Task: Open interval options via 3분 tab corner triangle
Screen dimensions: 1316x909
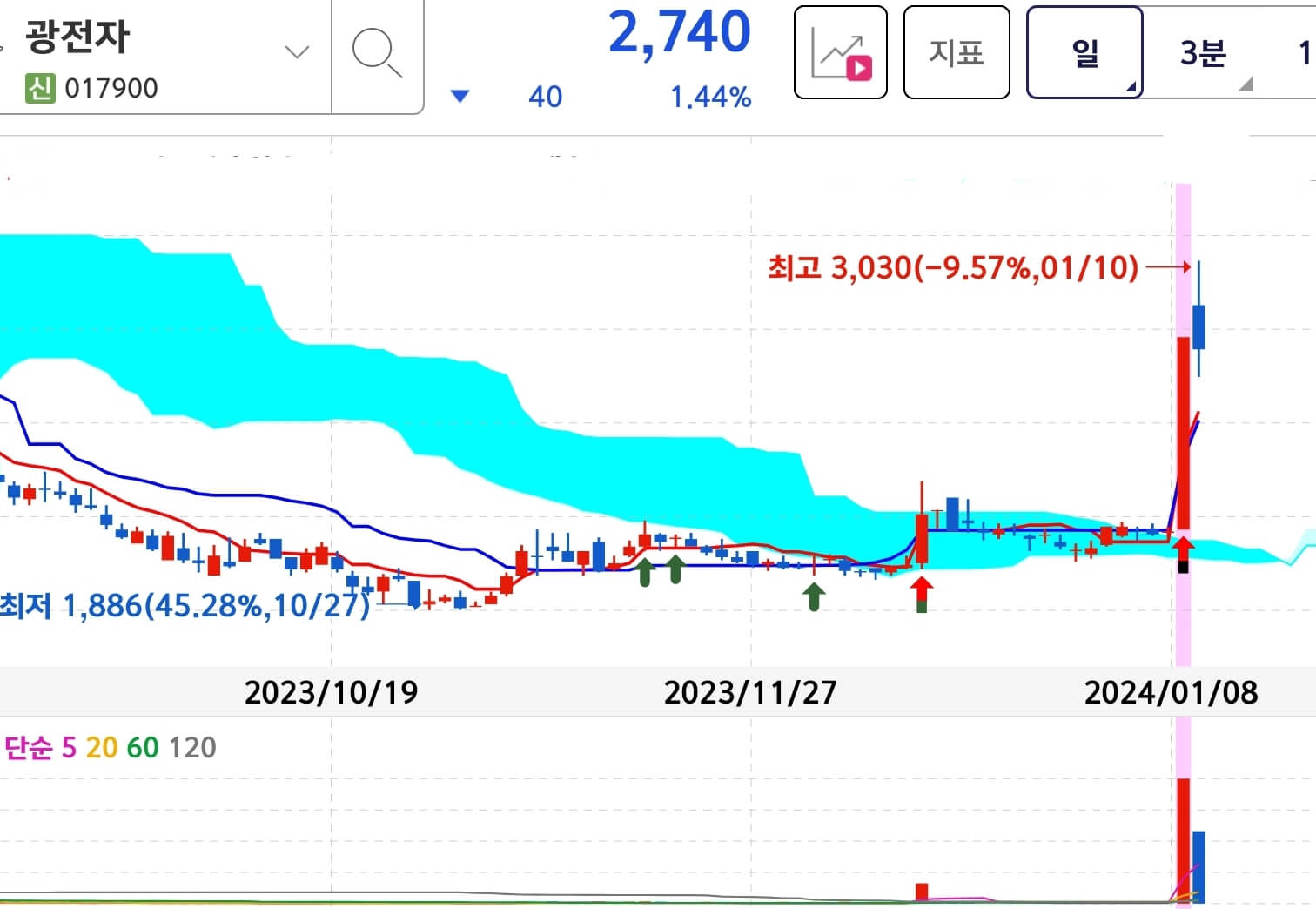Action: (1248, 86)
